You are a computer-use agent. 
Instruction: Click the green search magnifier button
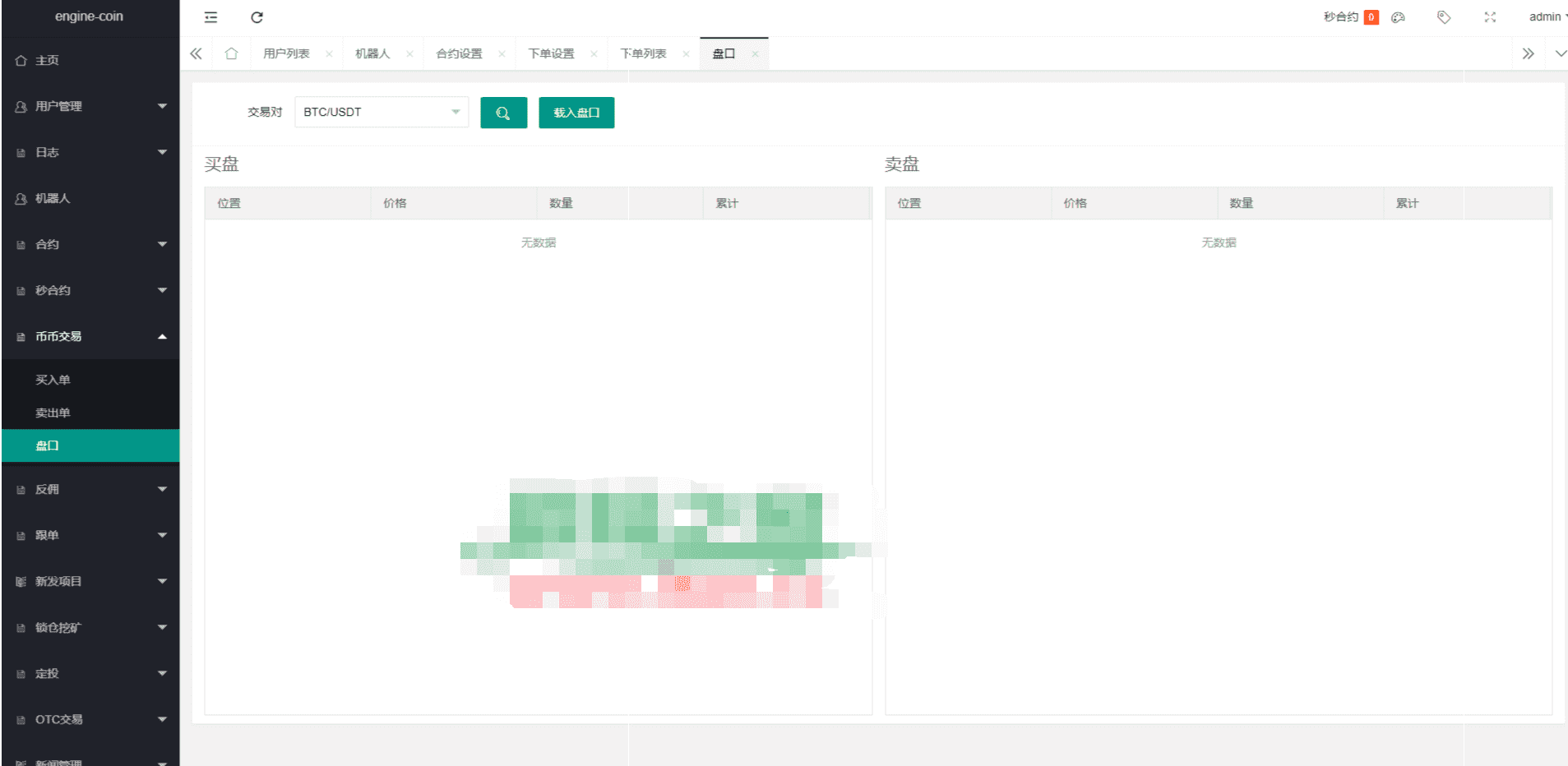[503, 113]
